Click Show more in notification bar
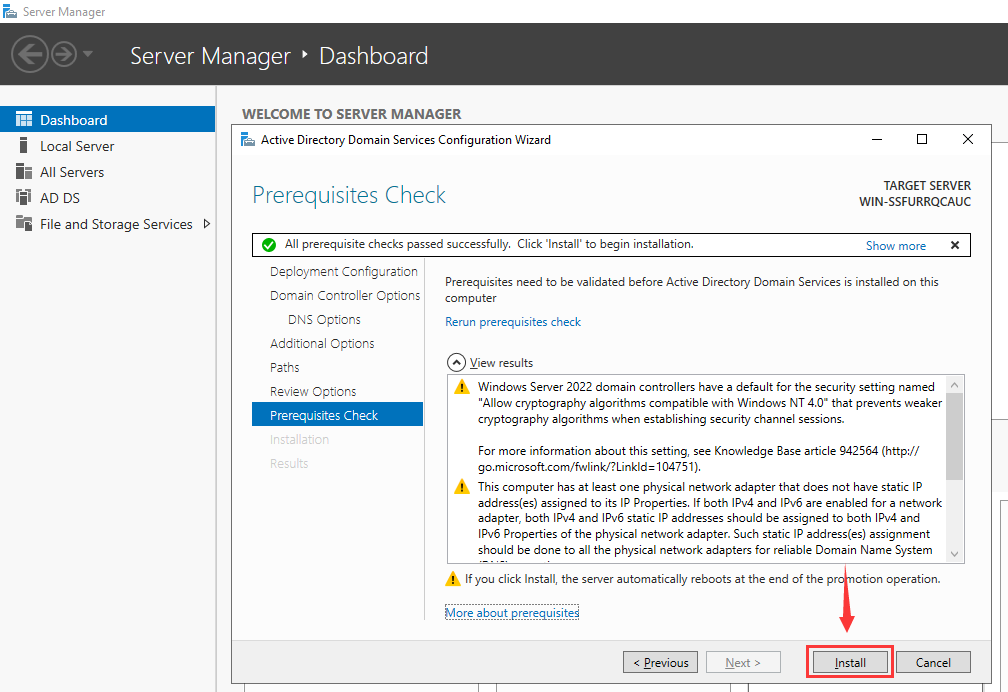Viewport: 1008px width, 692px height. (x=895, y=245)
